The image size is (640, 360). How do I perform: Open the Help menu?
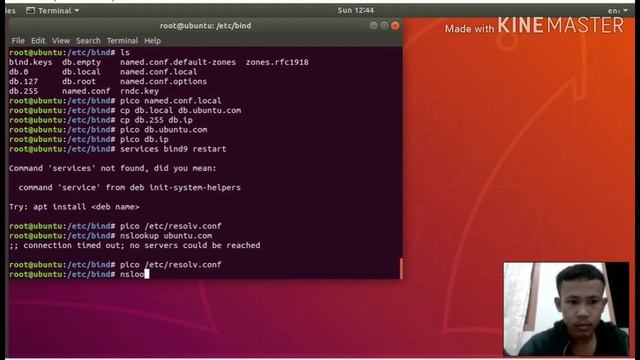point(152,41)
